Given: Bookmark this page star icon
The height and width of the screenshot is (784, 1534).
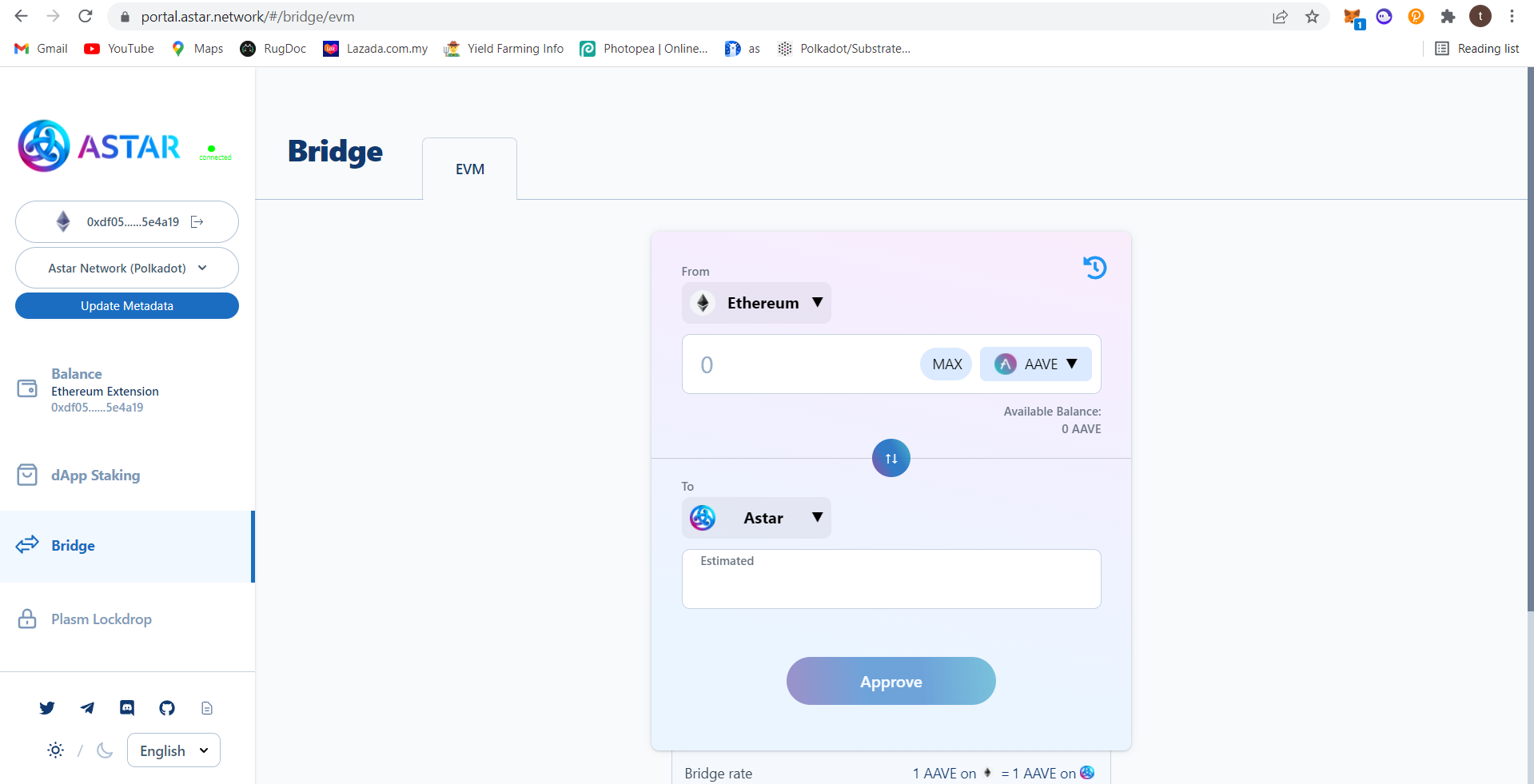Looking at the screenshot, I should click(x=1312, y=17).
